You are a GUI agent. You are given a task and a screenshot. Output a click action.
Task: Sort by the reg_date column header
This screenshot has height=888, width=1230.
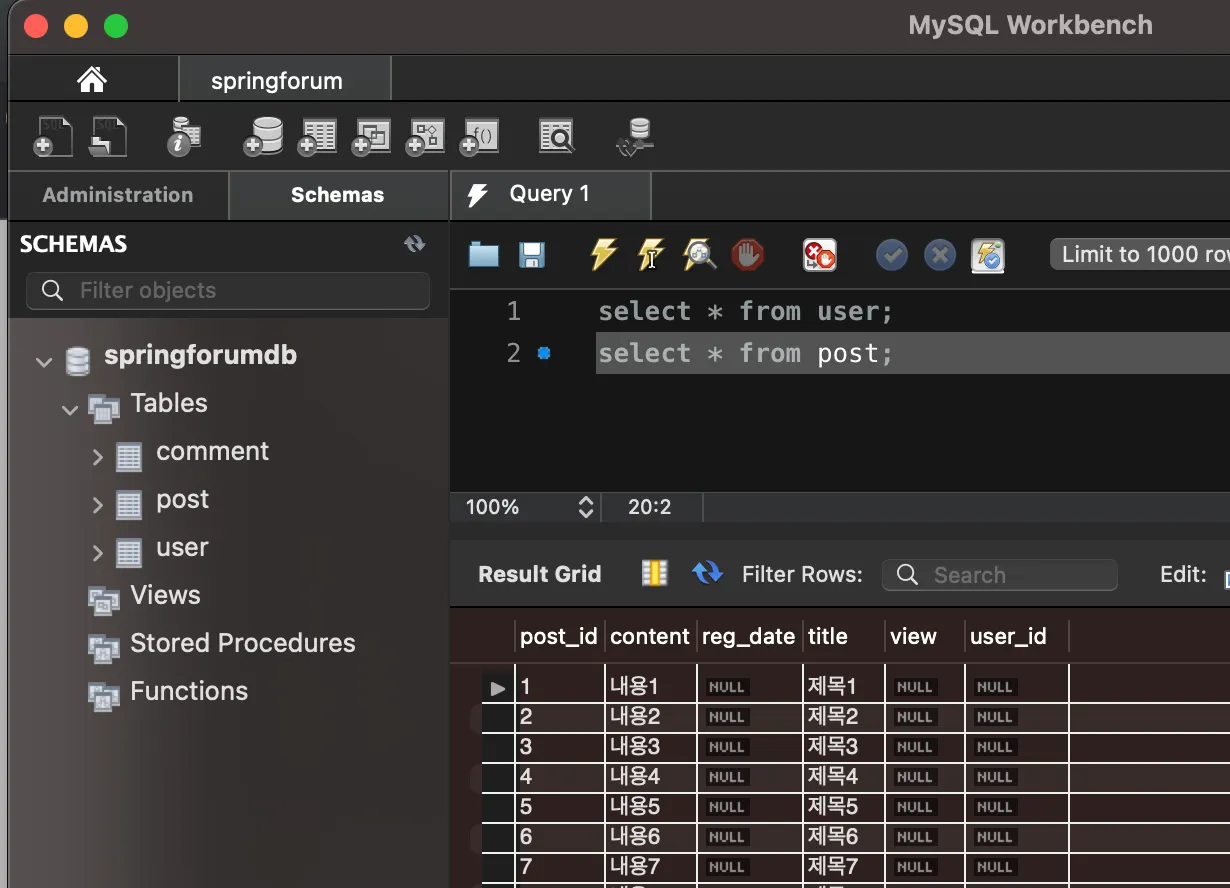tap(749, 636)
